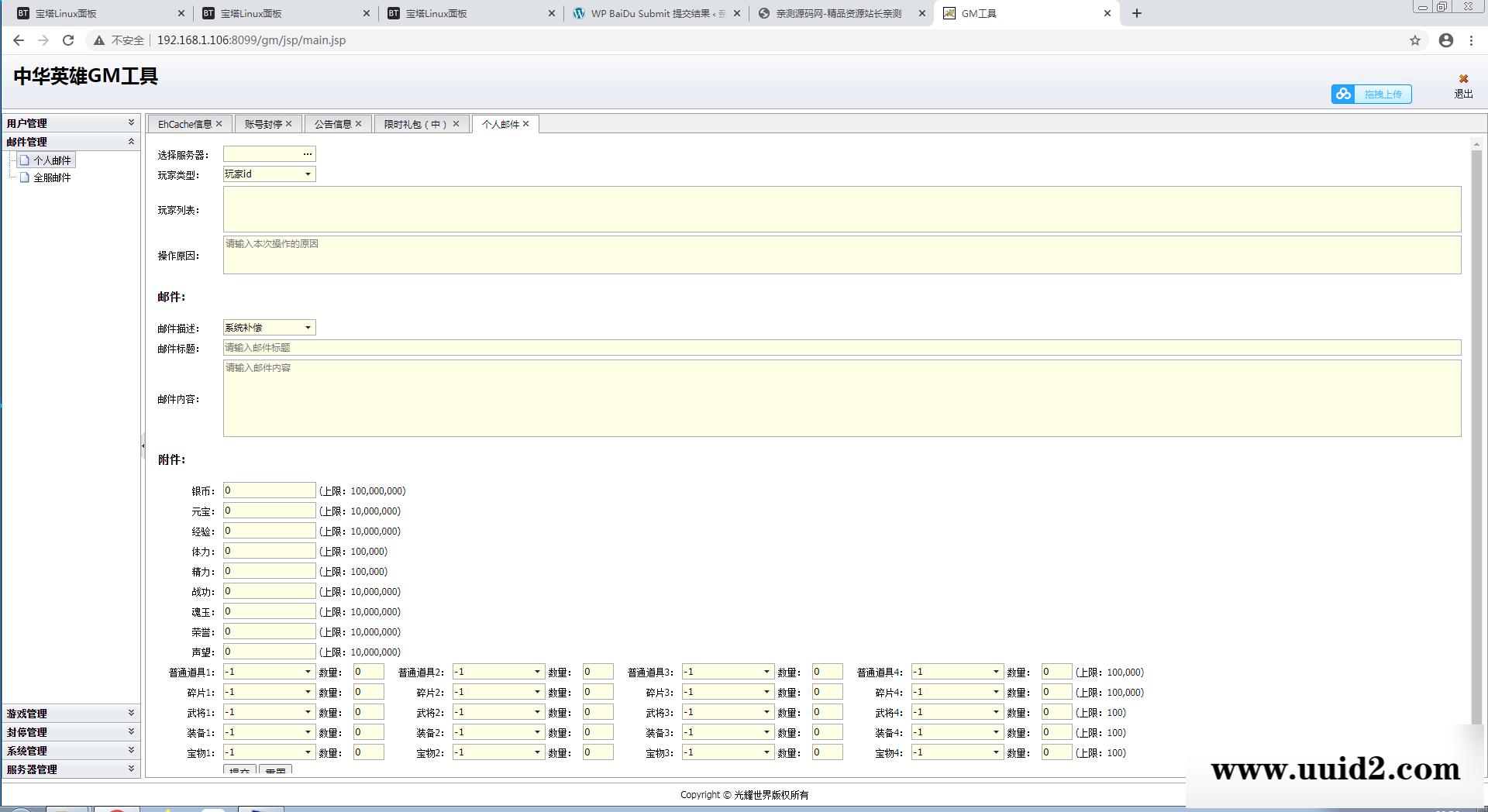
Task: Open the 邮件描述 dropdown showing 系统补偿
Action: [308, 328]
